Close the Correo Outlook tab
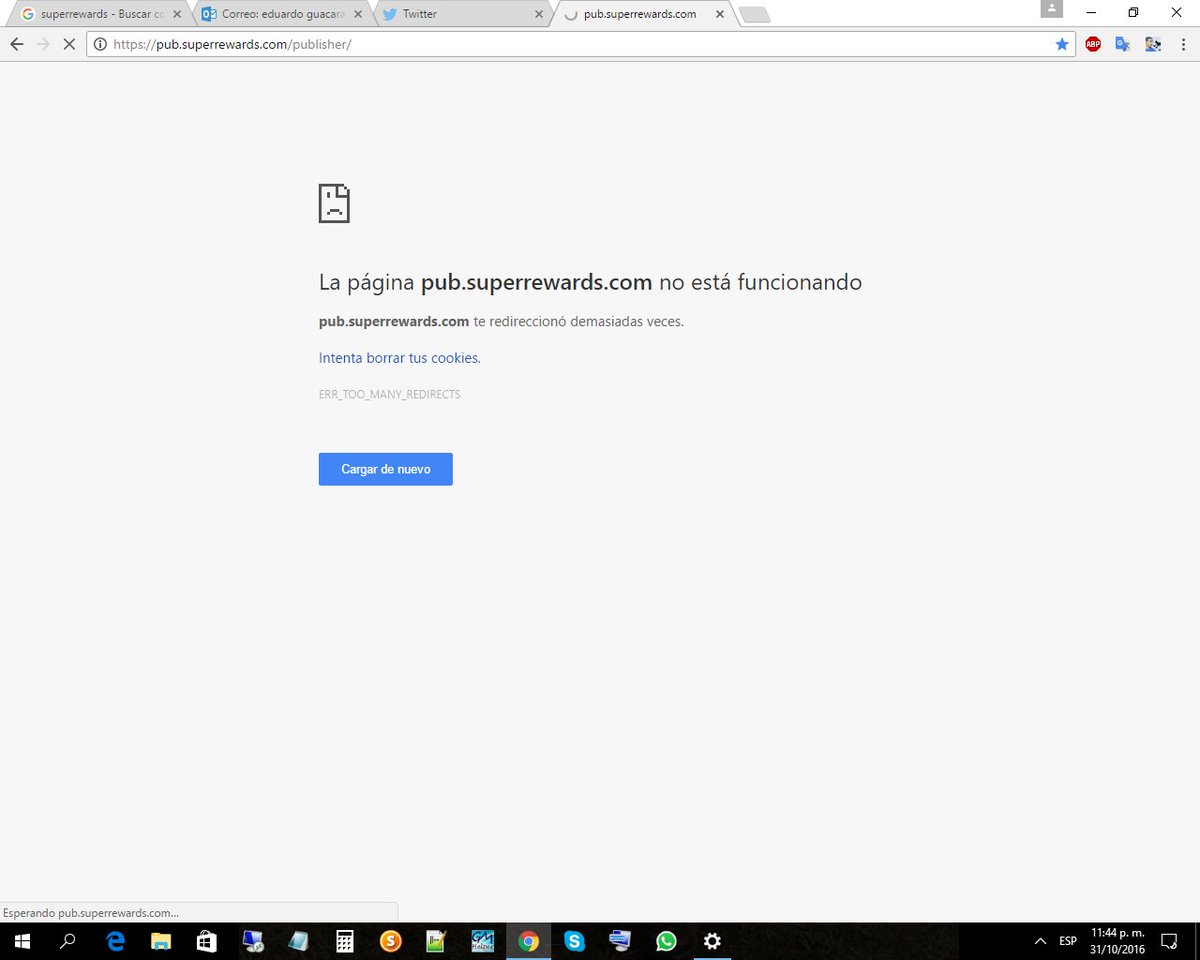 pyautogui.click(x=358, y=14)
